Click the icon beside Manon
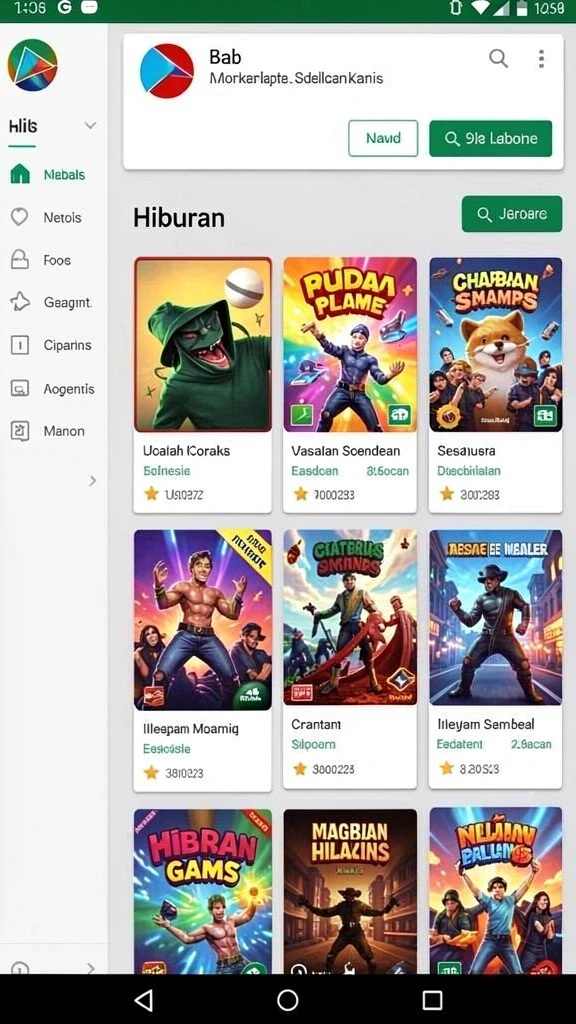This screenshot has height=1024, width=576. click(20, 431)
